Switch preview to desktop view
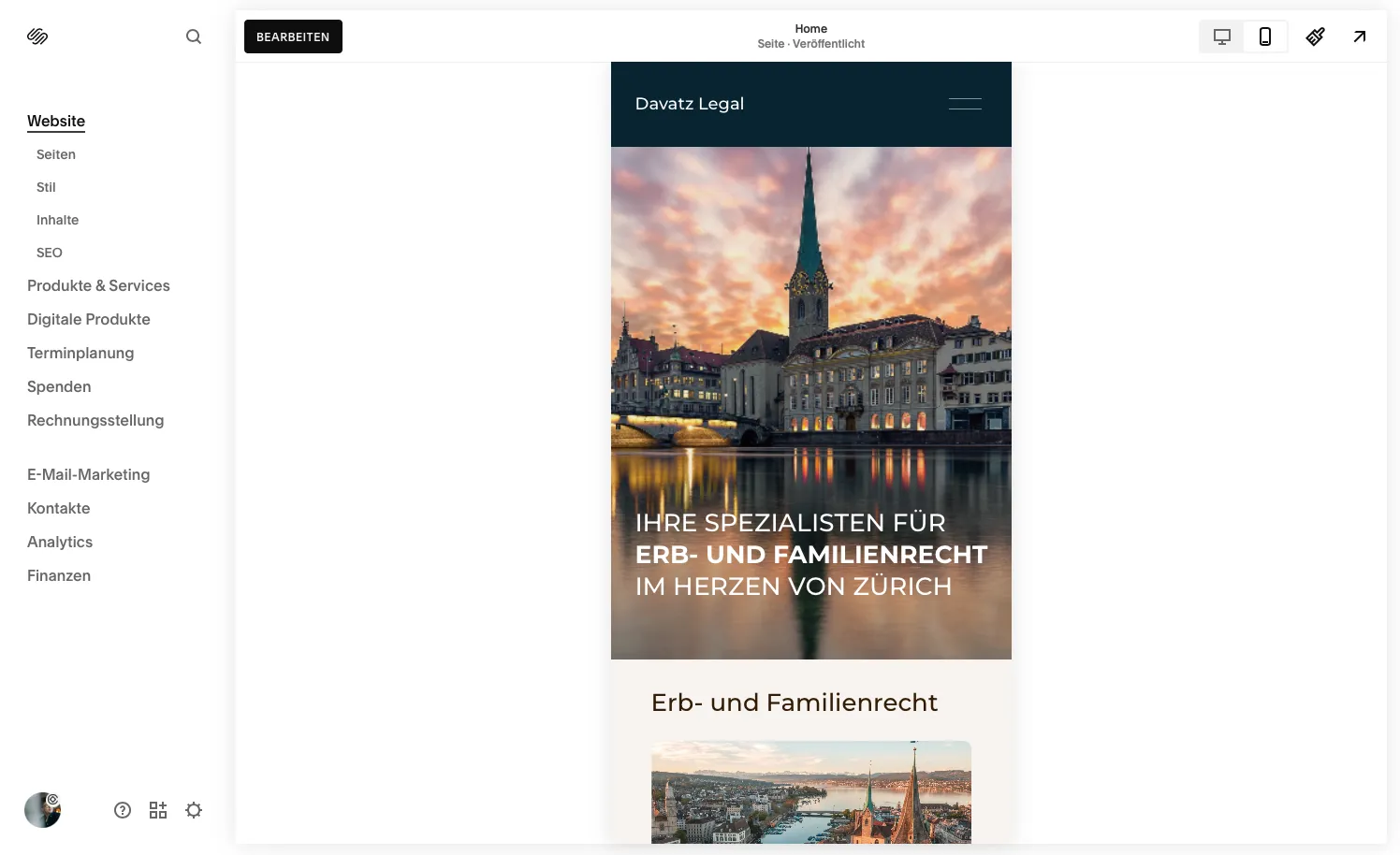 pos(1221,36)
